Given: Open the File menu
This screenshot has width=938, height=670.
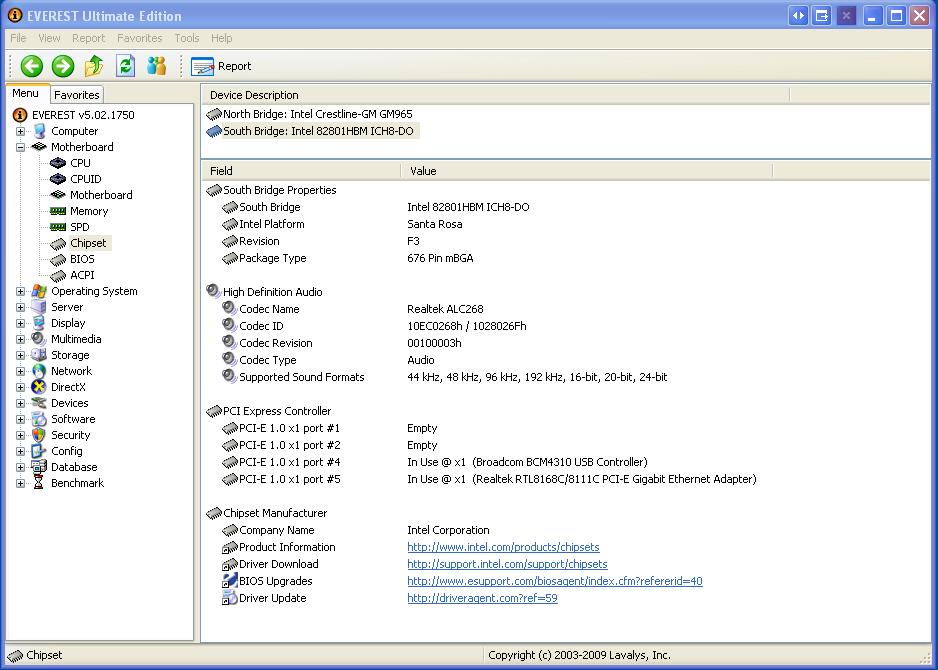Looking at the screenshot, I should point(18,38).
